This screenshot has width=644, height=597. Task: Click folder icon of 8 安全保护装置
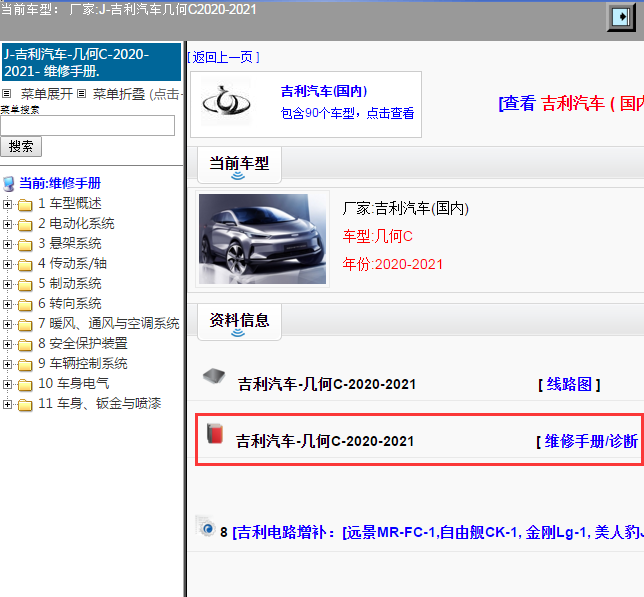(25, 344)
